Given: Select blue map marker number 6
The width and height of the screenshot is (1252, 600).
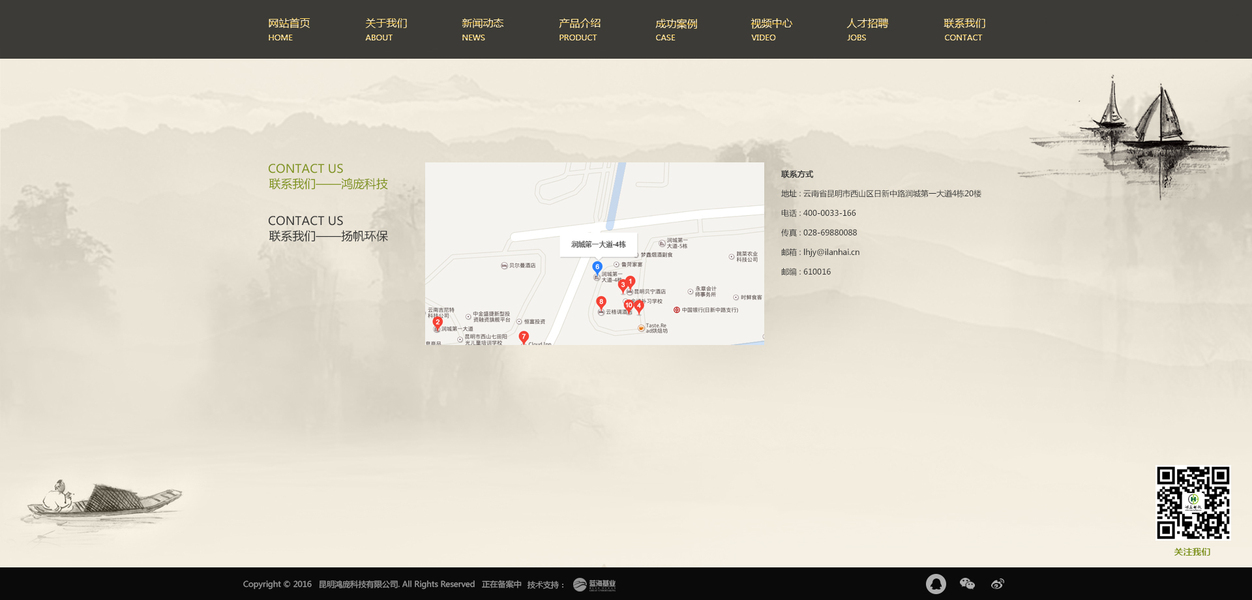Looking at the screenshot, I should [597, 268].
